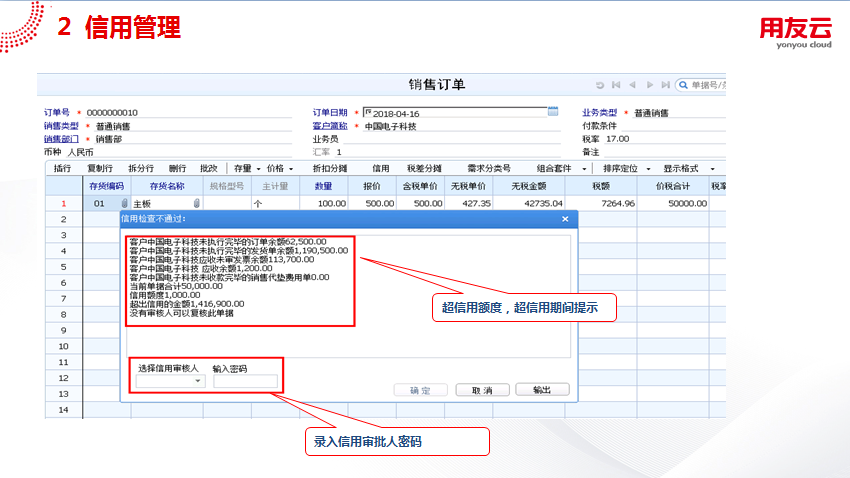Click 拆分行 in the row toolbar
Screen dimensions: 850x478
point(141,169)
